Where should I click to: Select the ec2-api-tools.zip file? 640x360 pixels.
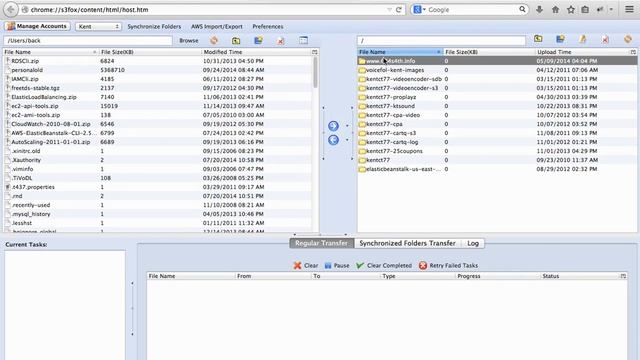point(158,106)
